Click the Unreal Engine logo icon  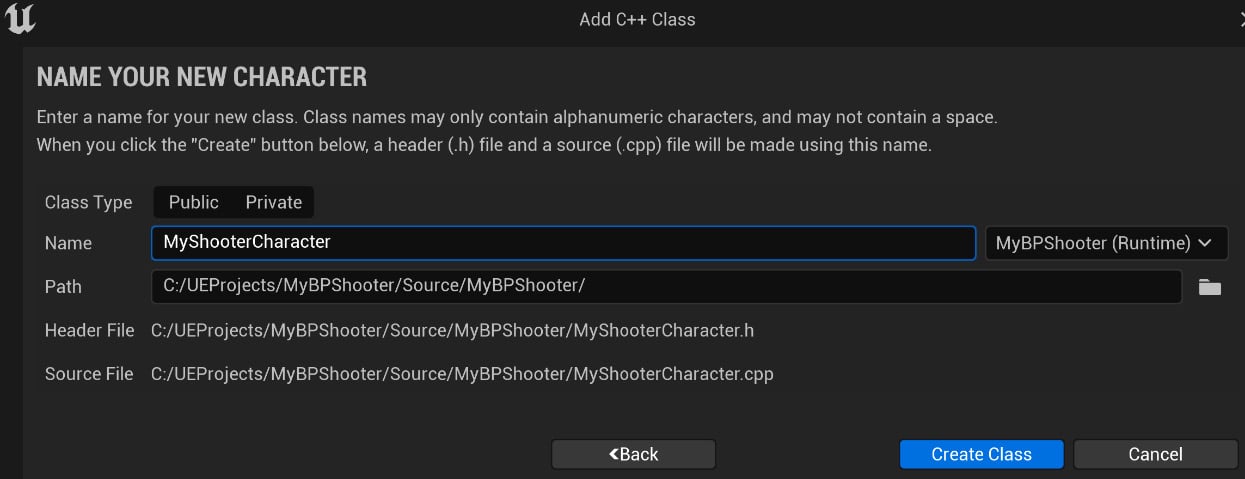coord(20,19)
